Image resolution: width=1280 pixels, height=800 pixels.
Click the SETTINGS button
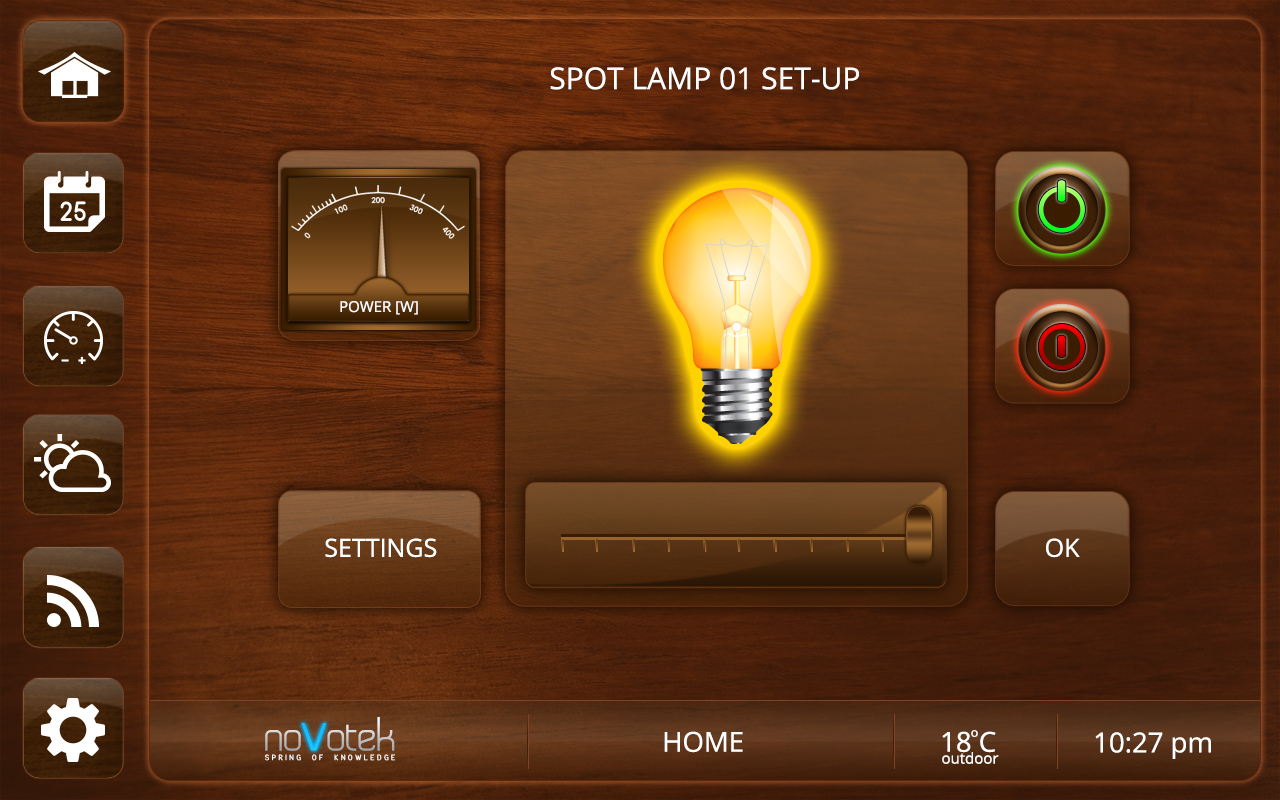pos(380,548)
